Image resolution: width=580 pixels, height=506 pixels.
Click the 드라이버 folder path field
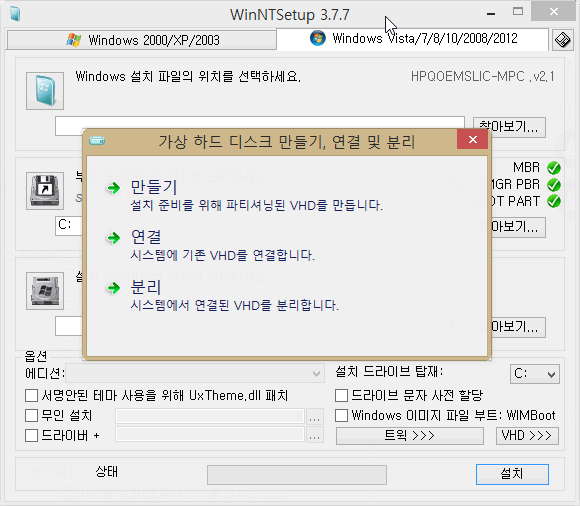(210, 435)
